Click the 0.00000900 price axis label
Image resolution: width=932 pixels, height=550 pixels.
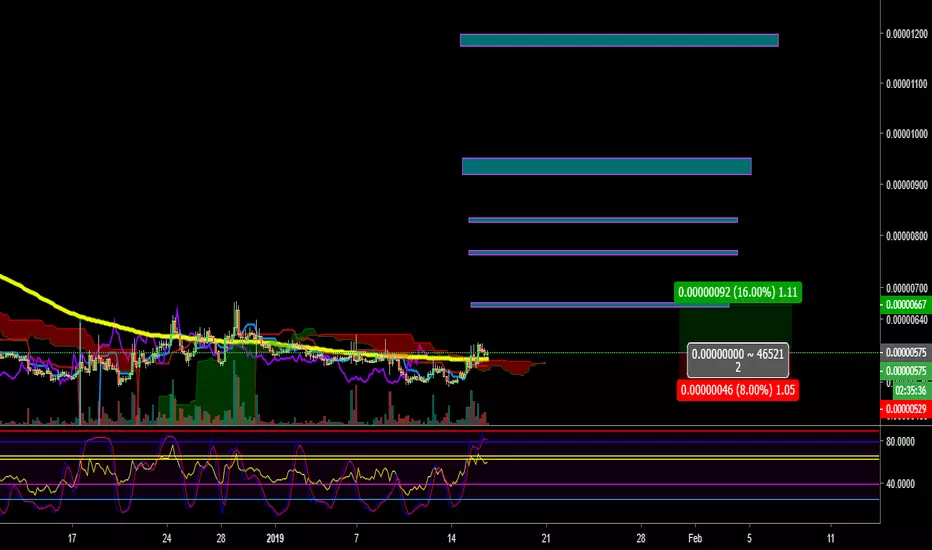pyautogui.click(x=906, y=185)
